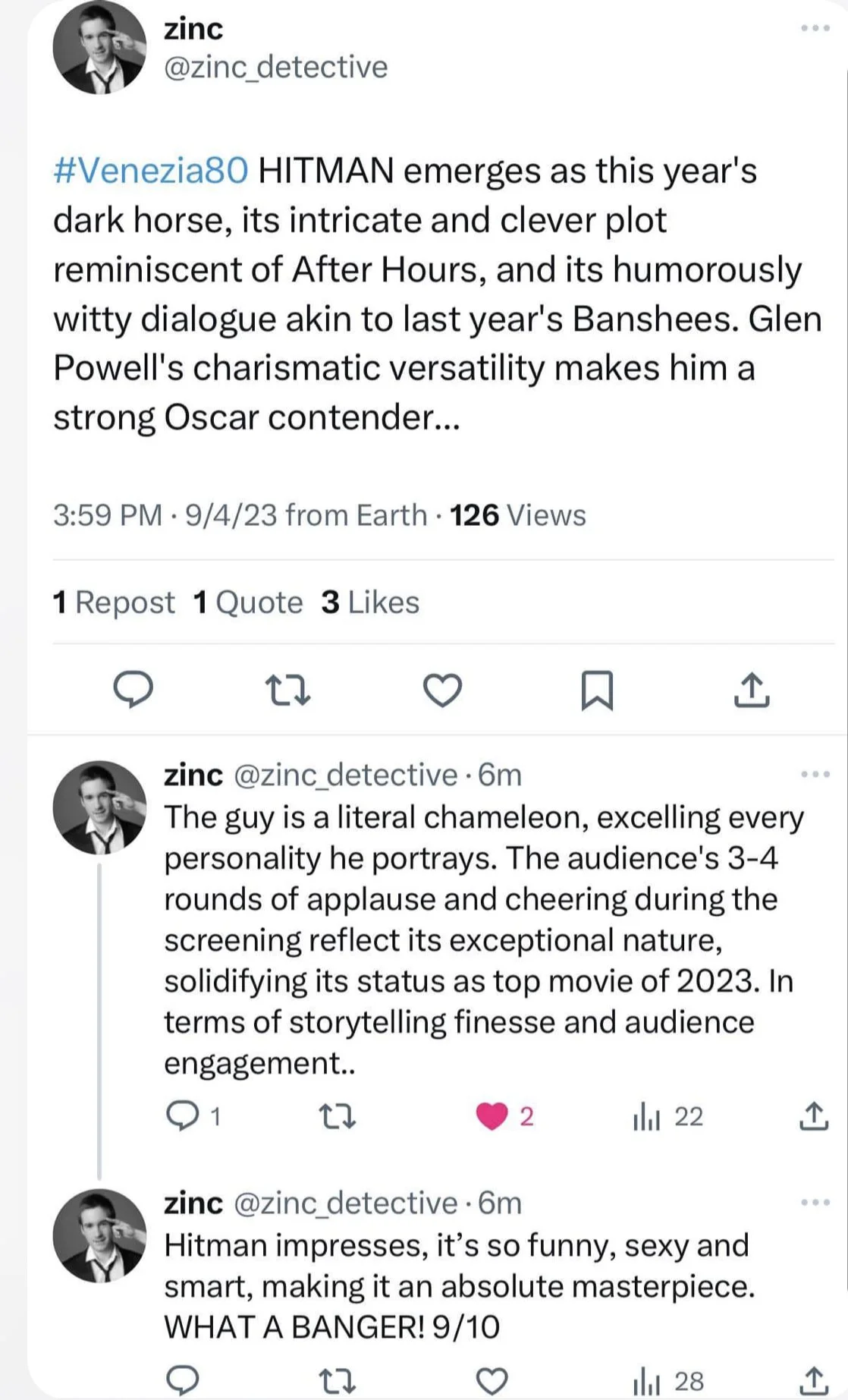
Task: Show the 3 Likes list
Action: pyautogui.click(x=370, y=602)
